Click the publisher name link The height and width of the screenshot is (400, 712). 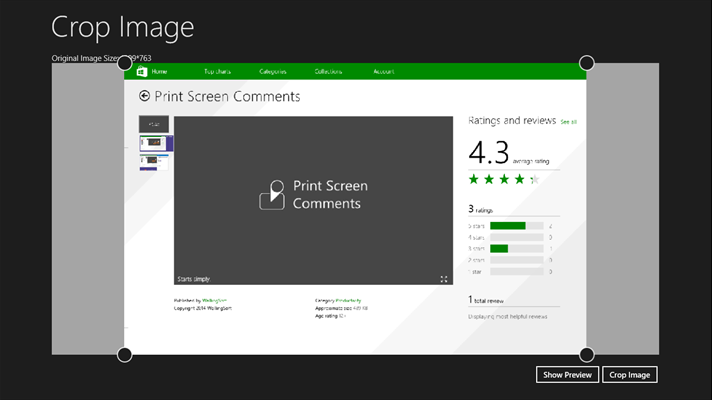214,300
